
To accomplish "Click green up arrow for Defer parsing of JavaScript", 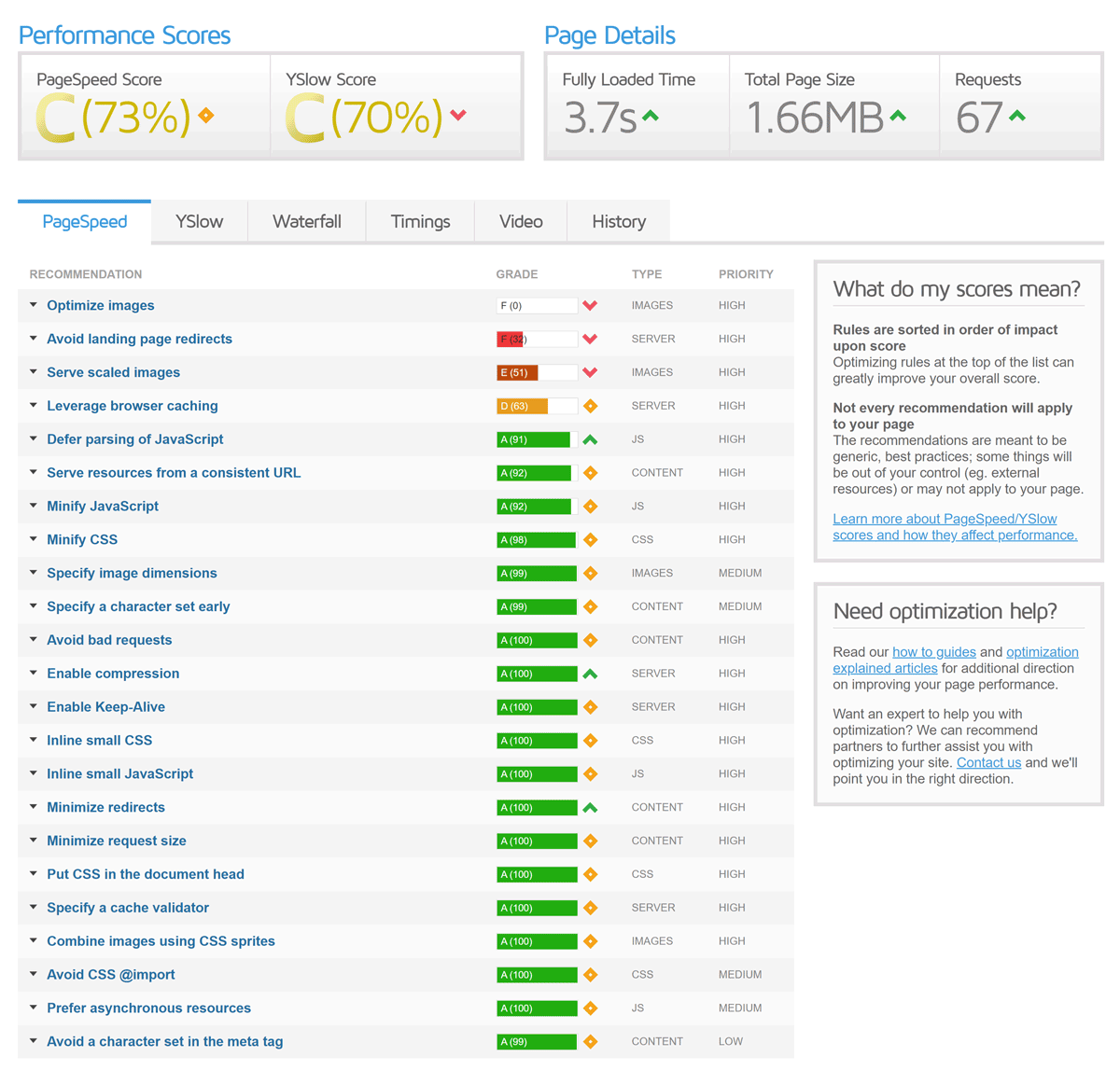I will (x=590, y=439).
